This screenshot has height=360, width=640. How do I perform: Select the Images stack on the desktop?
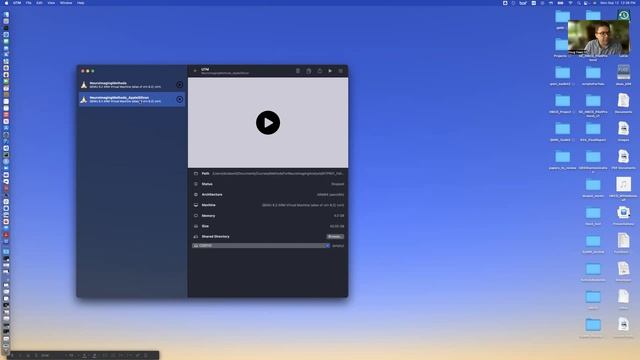(x=623, y=129)
